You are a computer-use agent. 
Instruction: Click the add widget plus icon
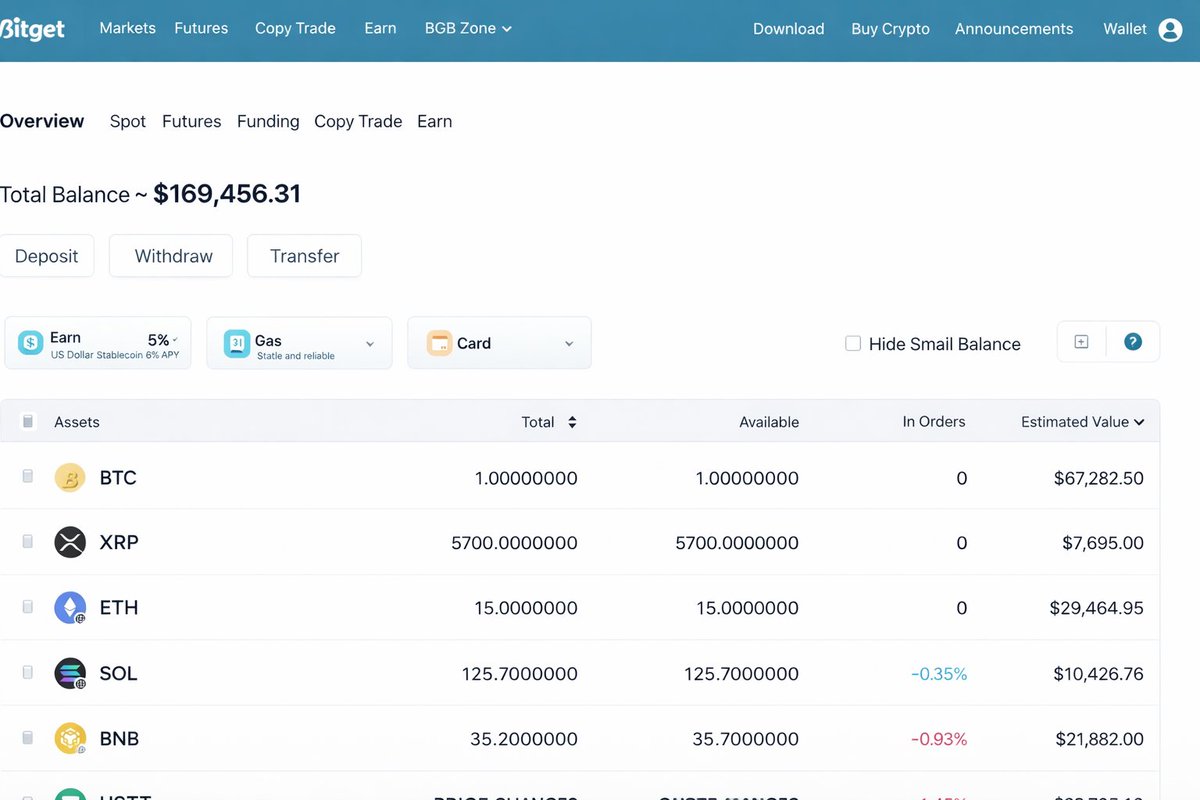pyautogui.click(x=1081, y=342)
